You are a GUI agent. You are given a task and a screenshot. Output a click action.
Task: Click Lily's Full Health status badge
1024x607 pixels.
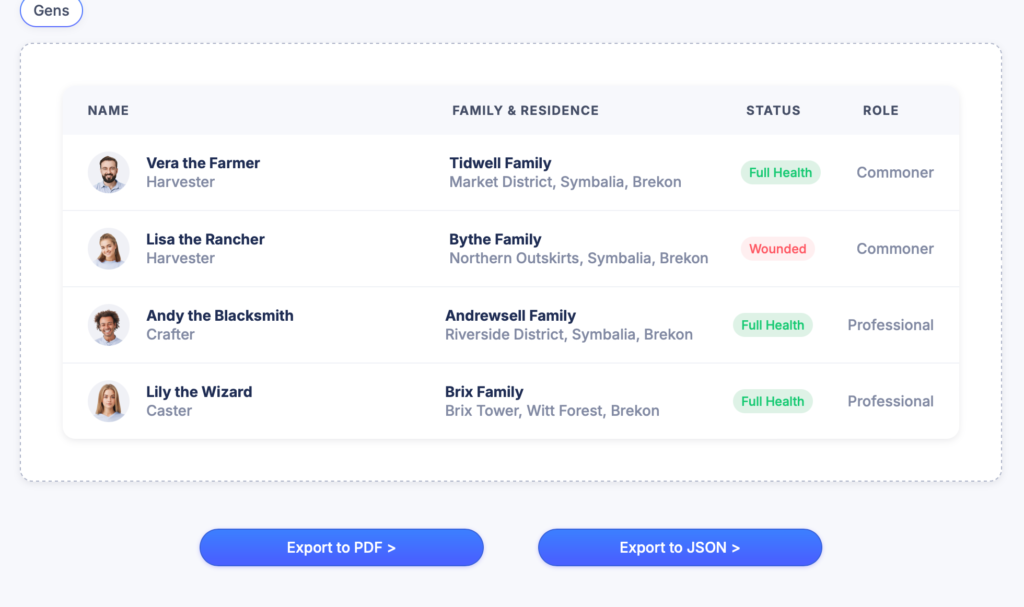(x=772, y=401)
